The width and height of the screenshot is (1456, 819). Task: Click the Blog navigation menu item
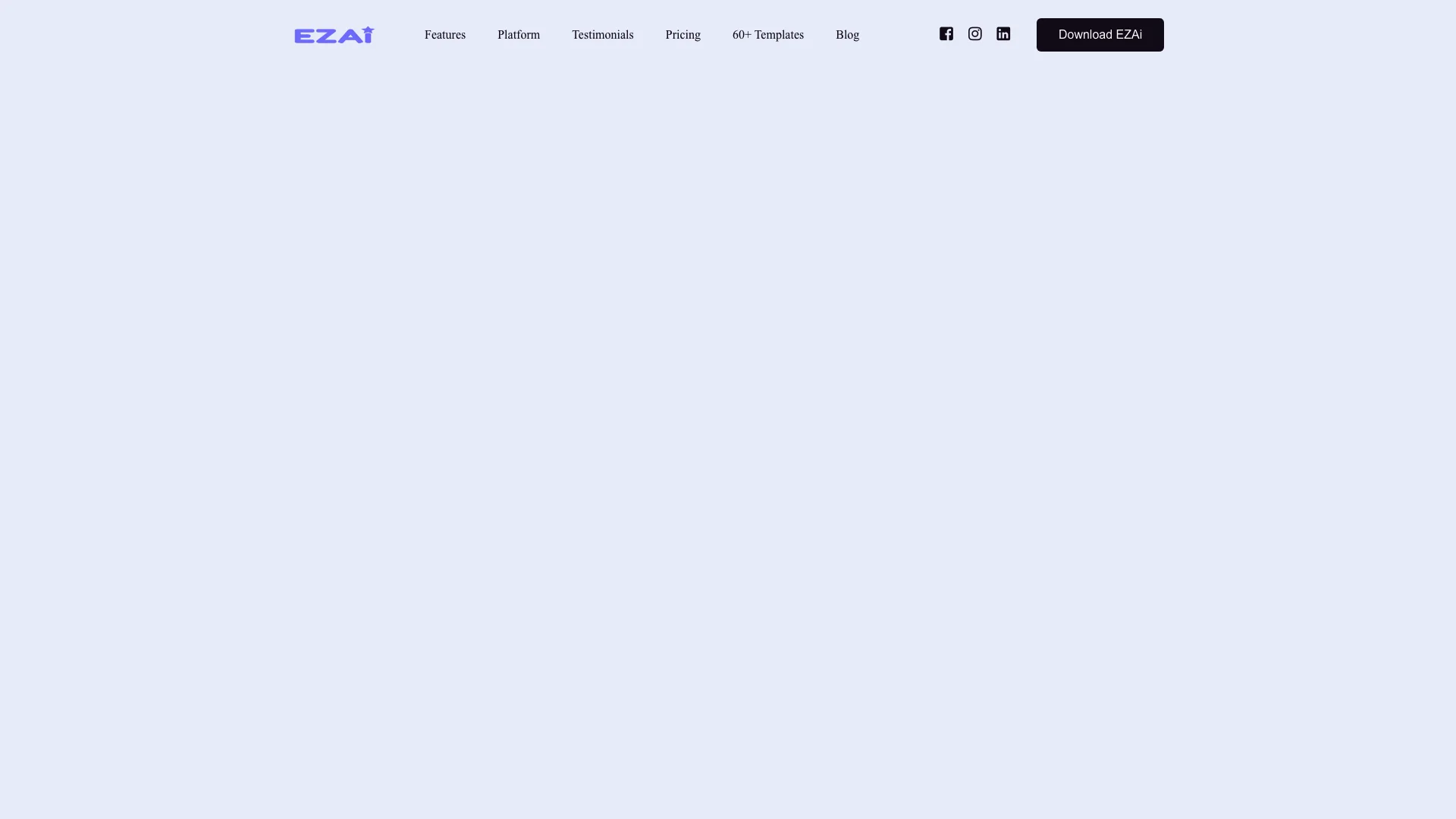pyautogui.click(x=847, y=34)
